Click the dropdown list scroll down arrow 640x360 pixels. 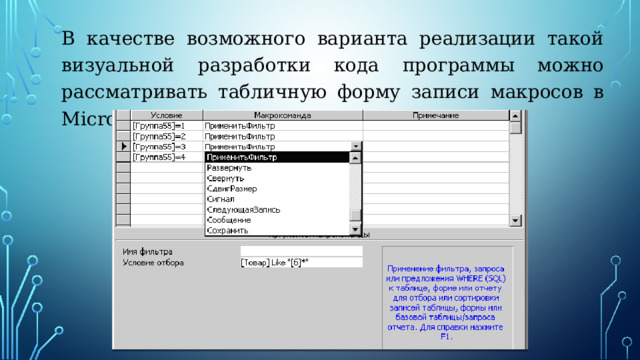click(356, 230)
